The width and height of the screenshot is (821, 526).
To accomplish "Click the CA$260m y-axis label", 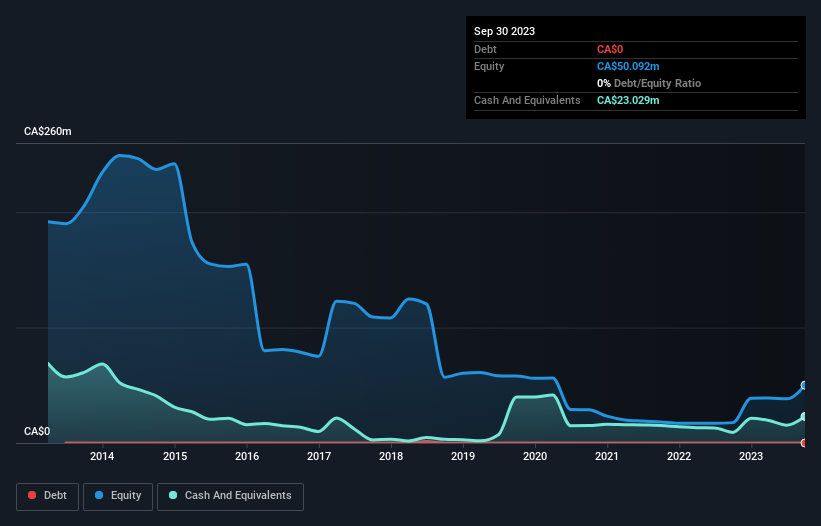I will point(48,131).
